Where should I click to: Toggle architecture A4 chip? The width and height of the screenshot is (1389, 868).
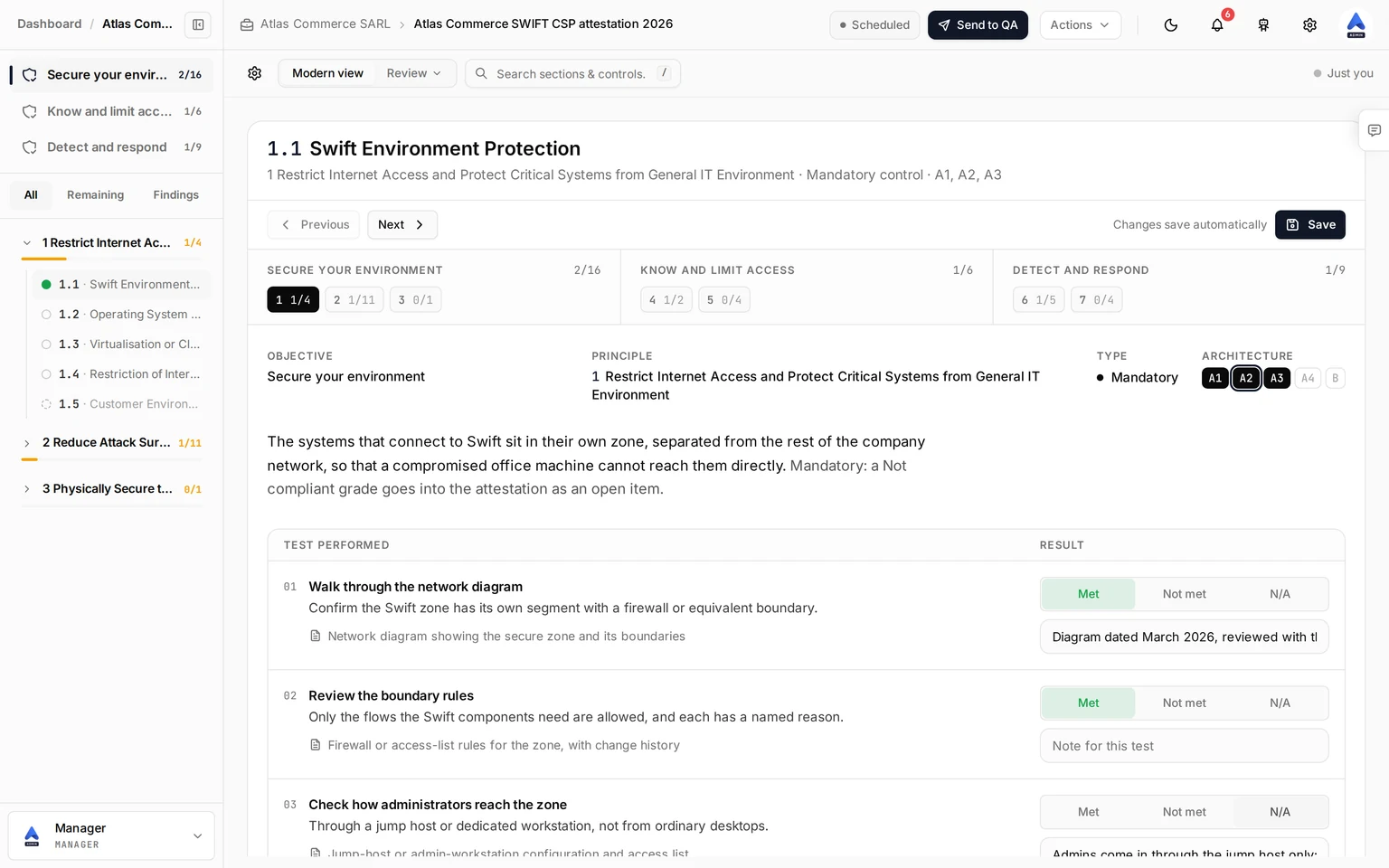1308,378
